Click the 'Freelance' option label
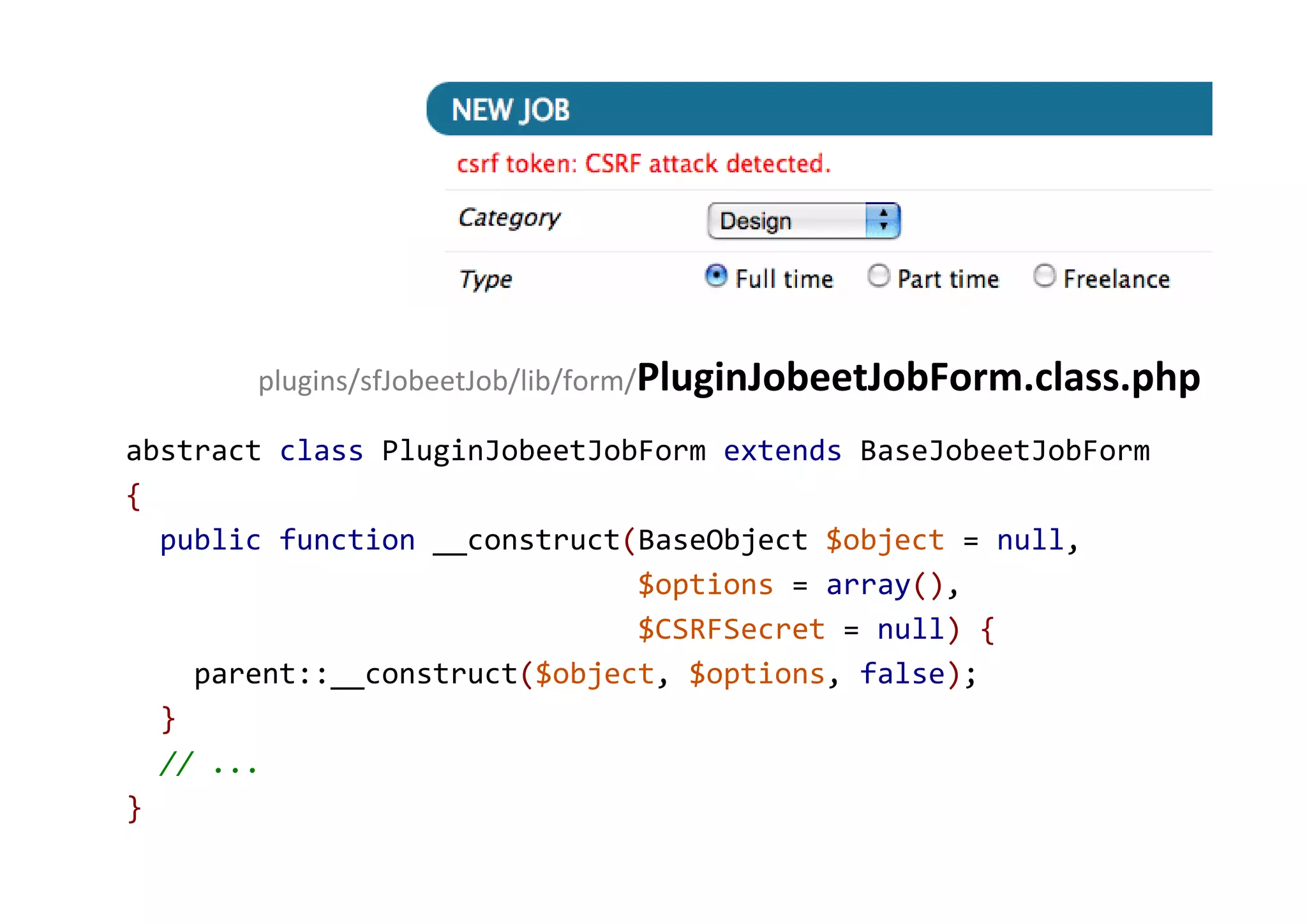 point(1116,279)
